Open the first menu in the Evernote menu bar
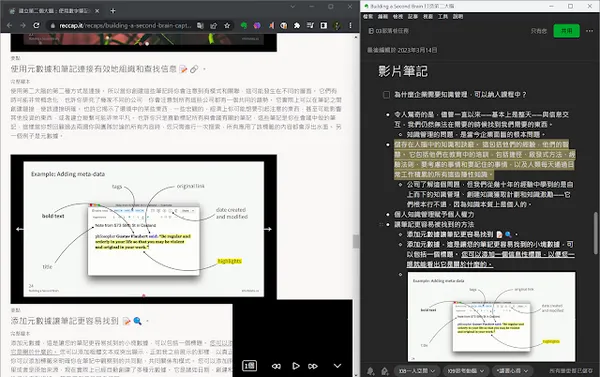 pyautogui.click(x=368, y=16)
